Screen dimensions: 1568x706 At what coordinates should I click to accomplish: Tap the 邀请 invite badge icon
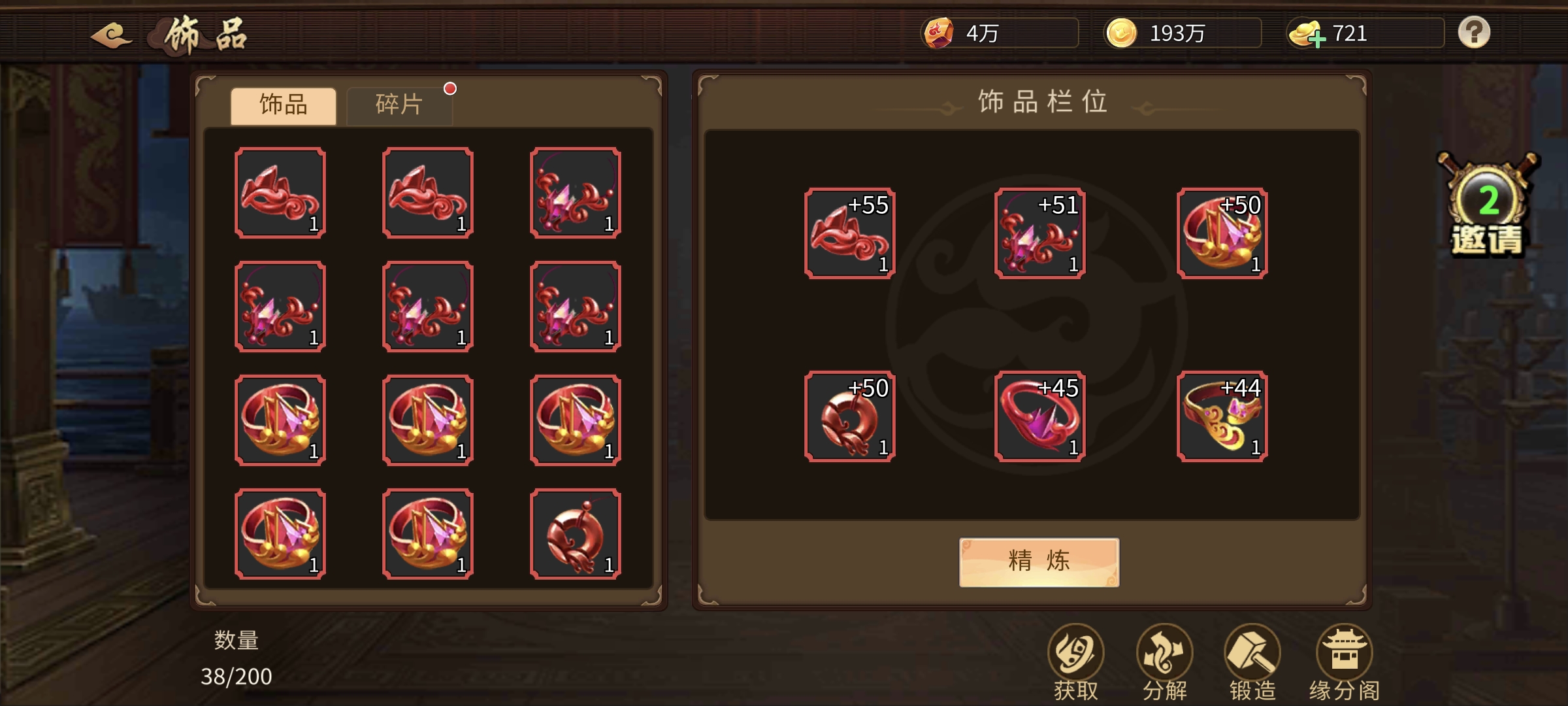[x=1488, y=204]
